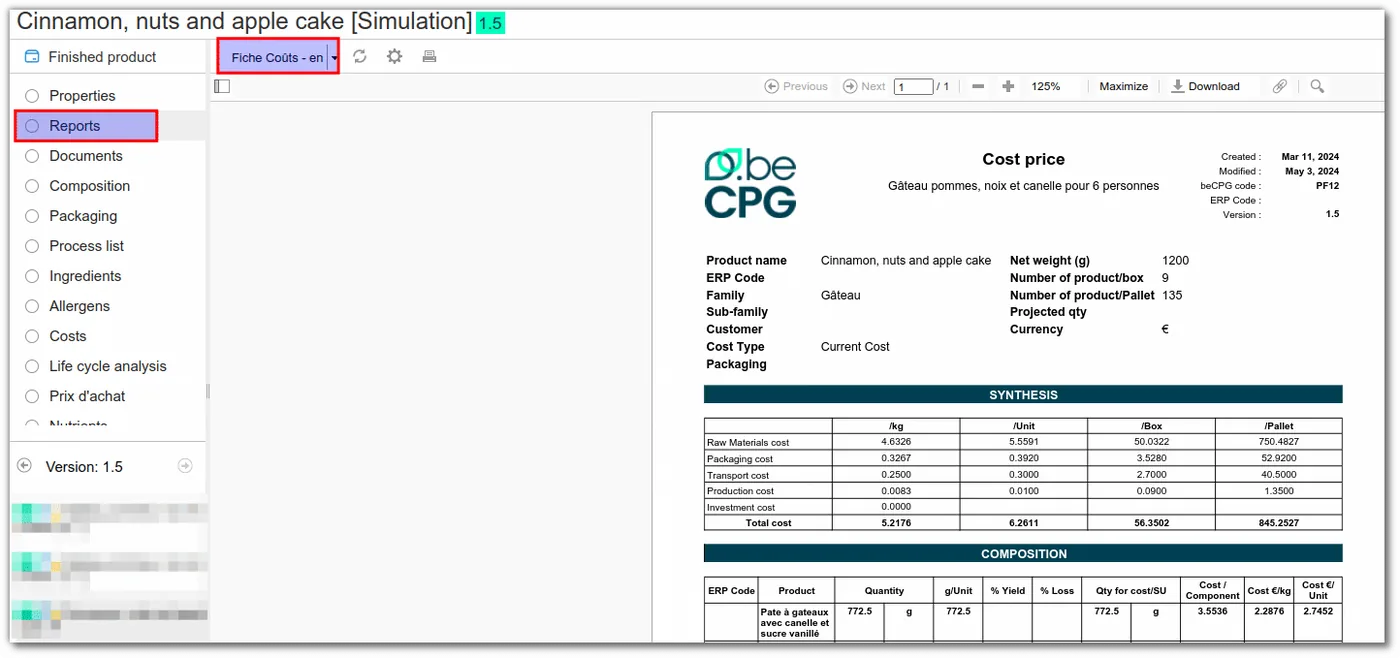This screenshot has width=1400, height=658.
Task: Click the 125% zoom level value
Action: click(1046, 87)
